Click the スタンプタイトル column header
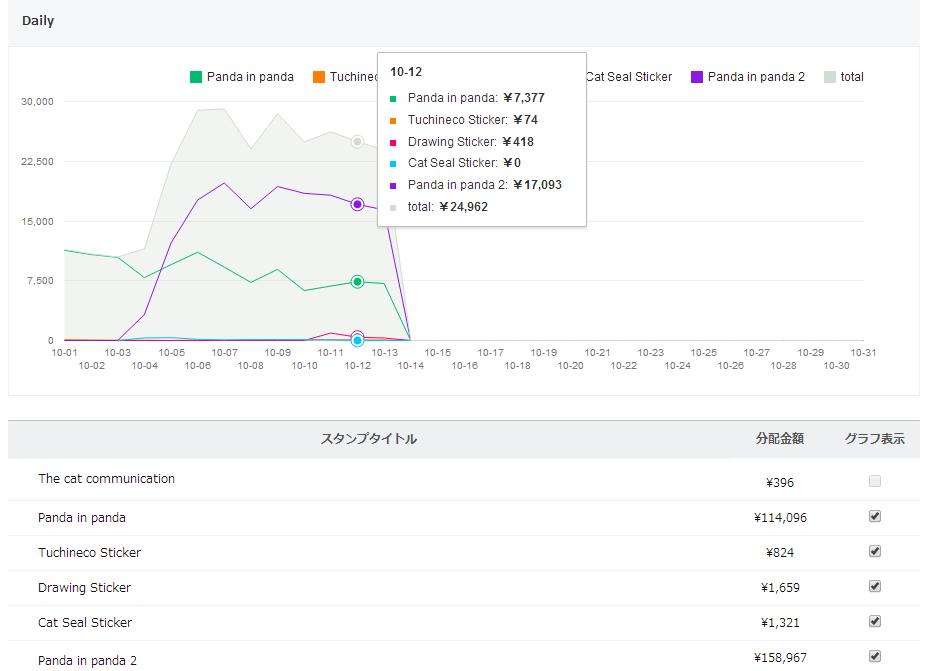The height and width of the screenshot is (671, 930). coord(368,439)
